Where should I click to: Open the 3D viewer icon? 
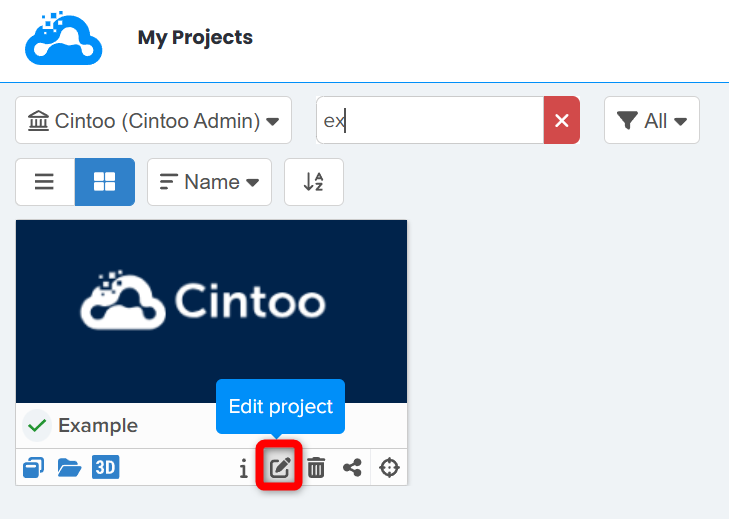(x=106, y=467)
